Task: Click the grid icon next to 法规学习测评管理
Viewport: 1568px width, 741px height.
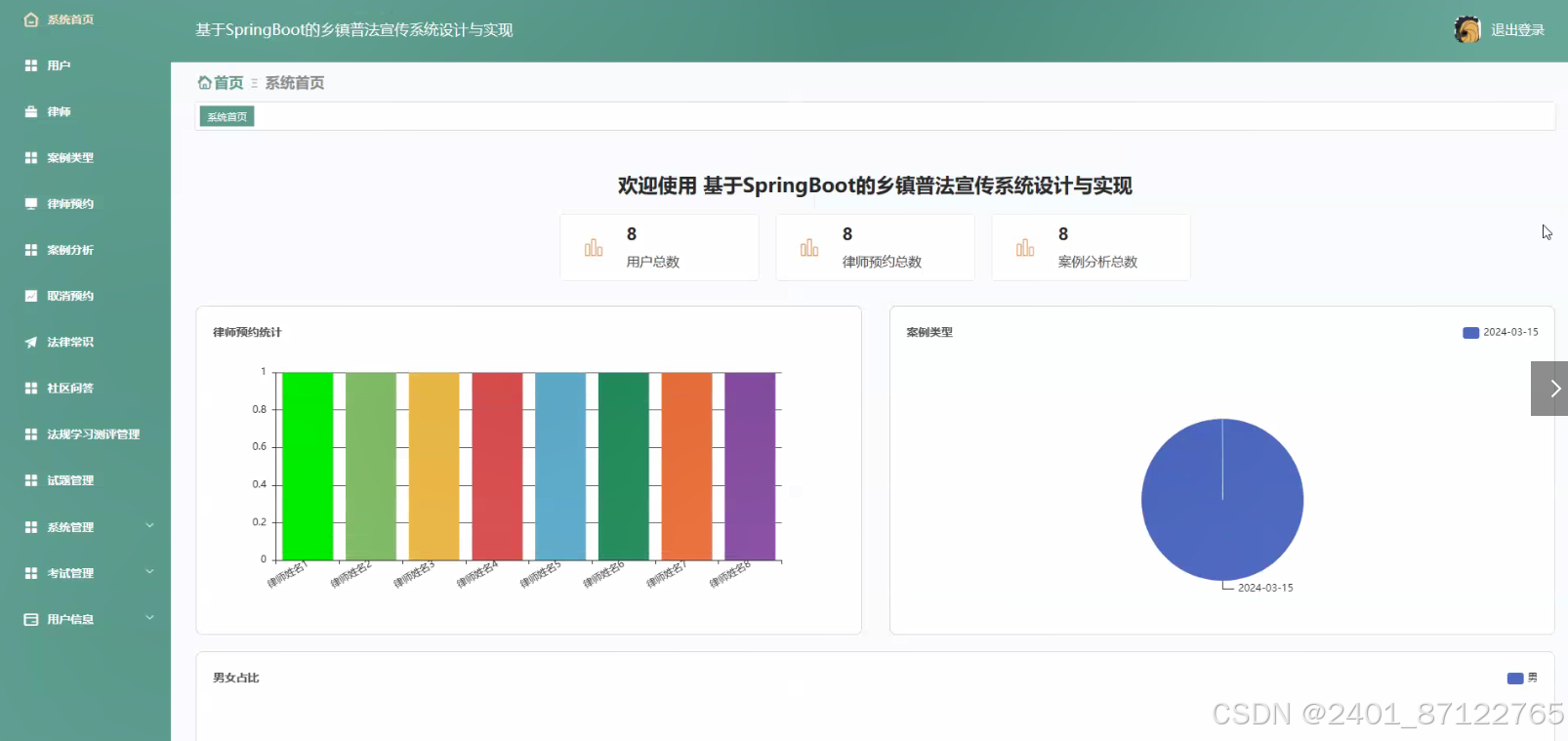Action: tap(31, 434)
